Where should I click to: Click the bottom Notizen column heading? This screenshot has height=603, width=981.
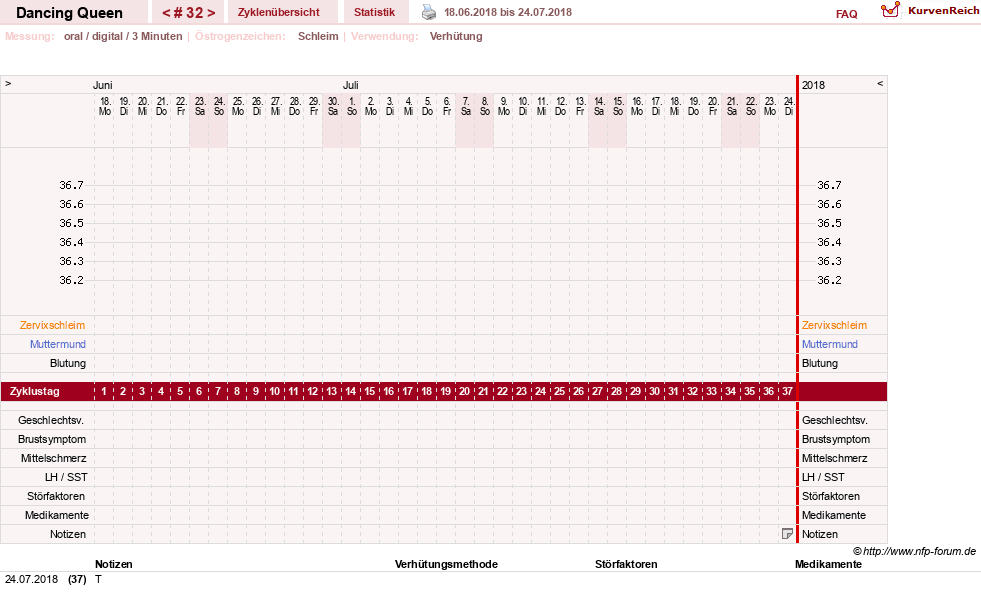(113, 564)
